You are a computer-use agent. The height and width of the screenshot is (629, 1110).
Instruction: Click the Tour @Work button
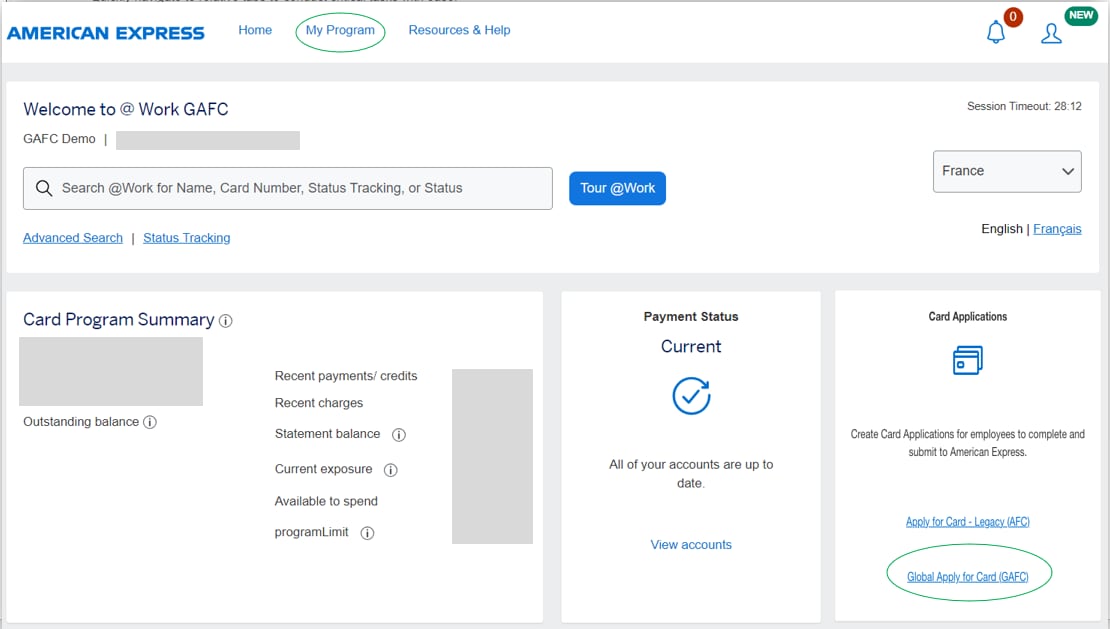[617, 188]
